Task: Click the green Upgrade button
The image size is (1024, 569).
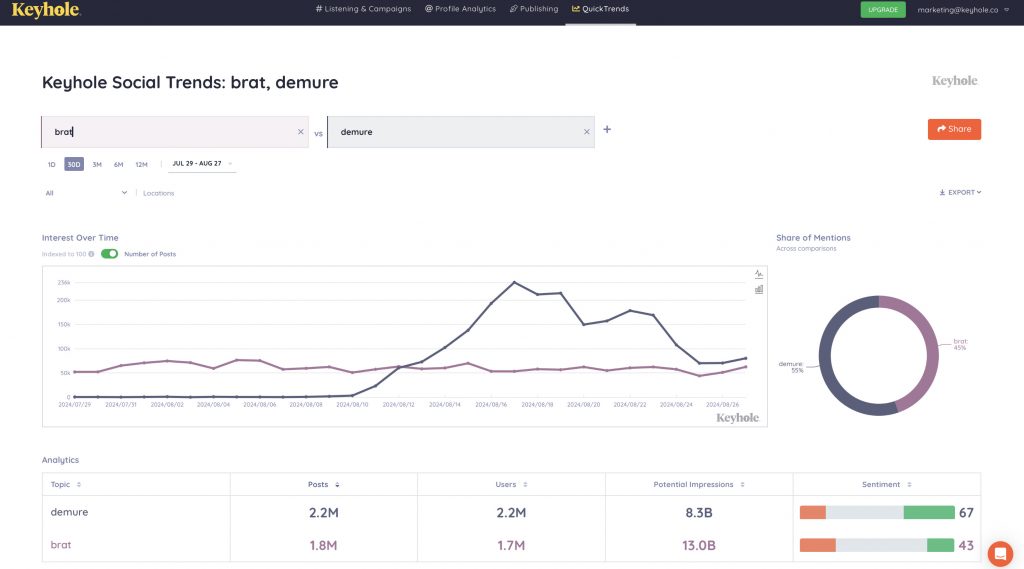Action: point(883,10)
